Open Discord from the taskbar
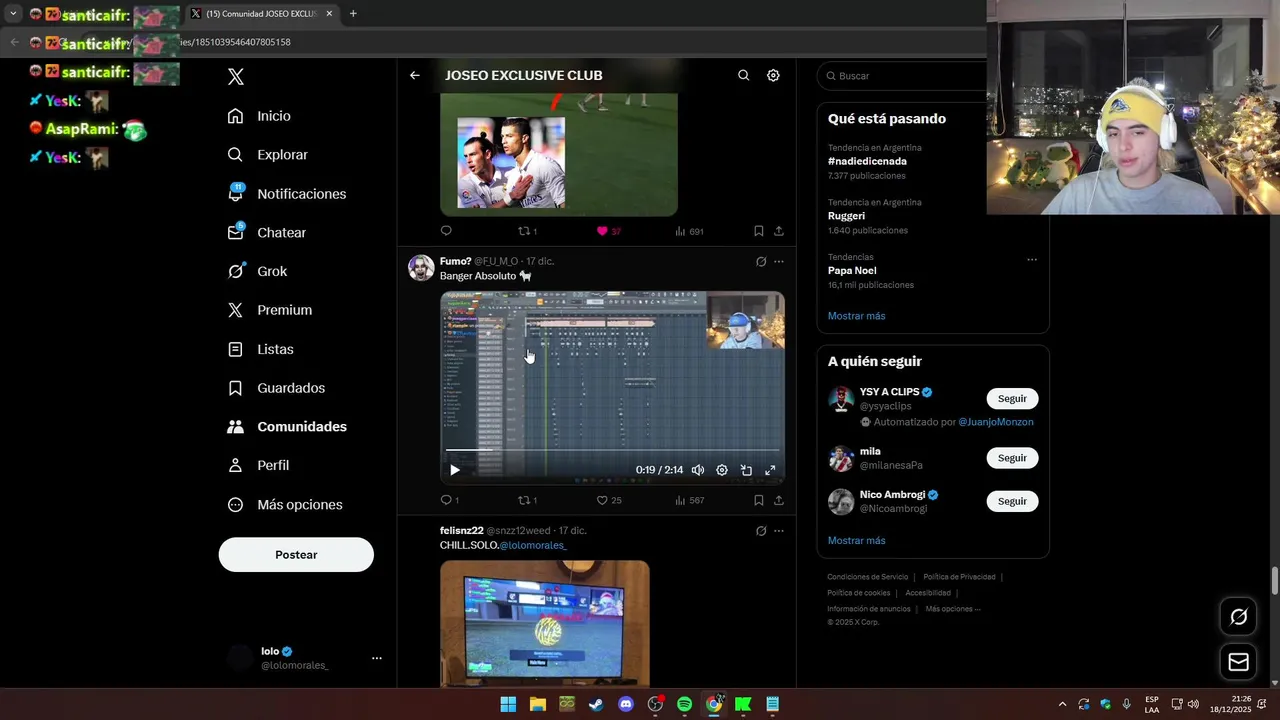 (x=626, y=704)
